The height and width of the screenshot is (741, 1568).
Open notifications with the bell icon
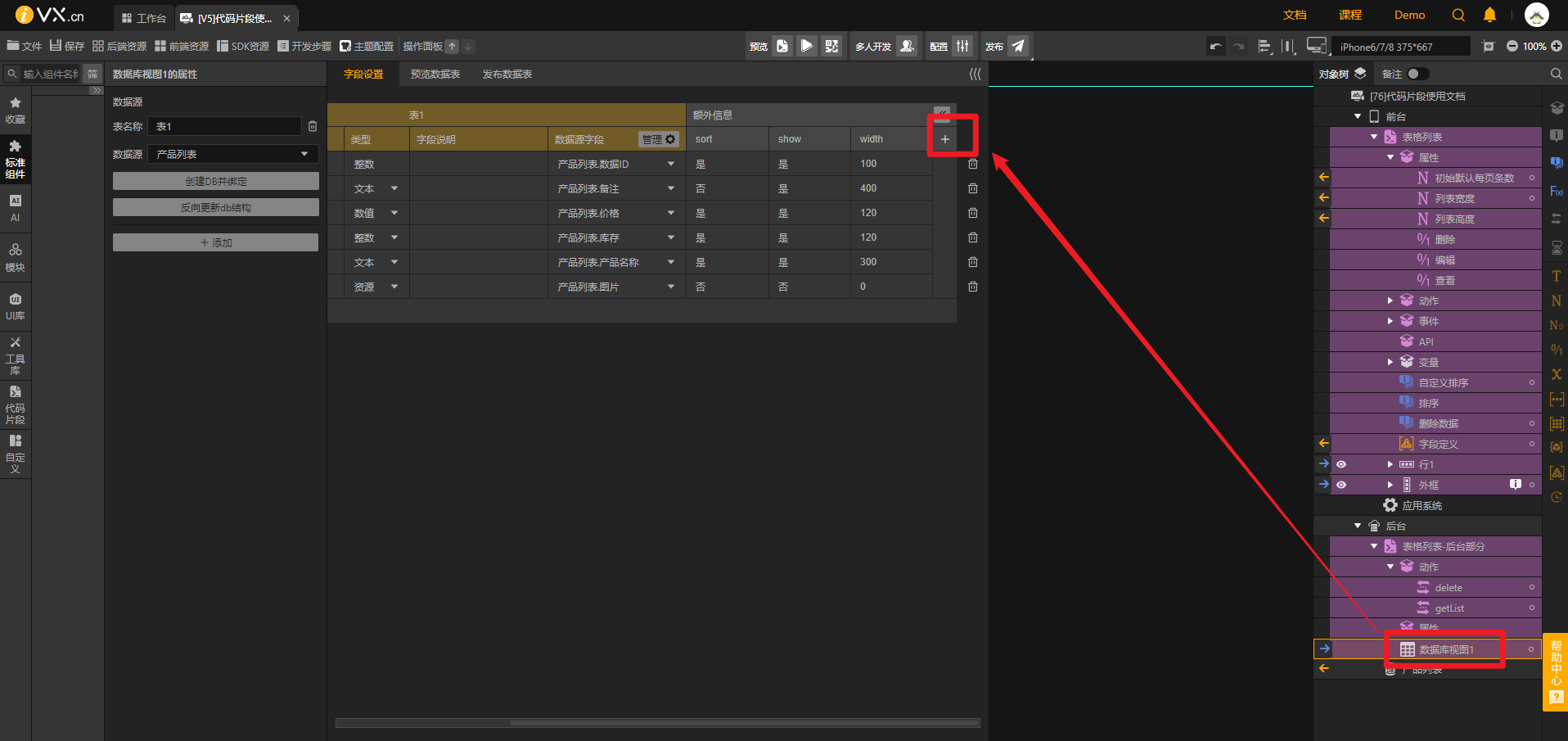point(1489,15)
